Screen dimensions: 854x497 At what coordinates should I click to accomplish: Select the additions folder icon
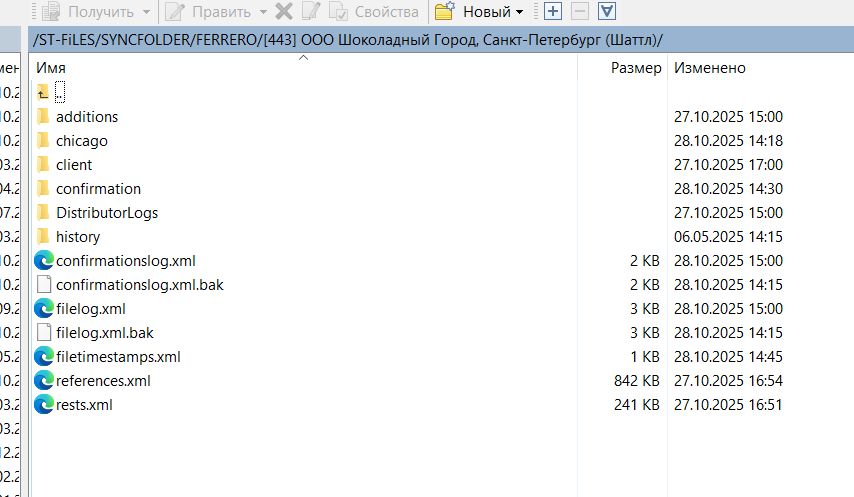click(x=43, y=116)
